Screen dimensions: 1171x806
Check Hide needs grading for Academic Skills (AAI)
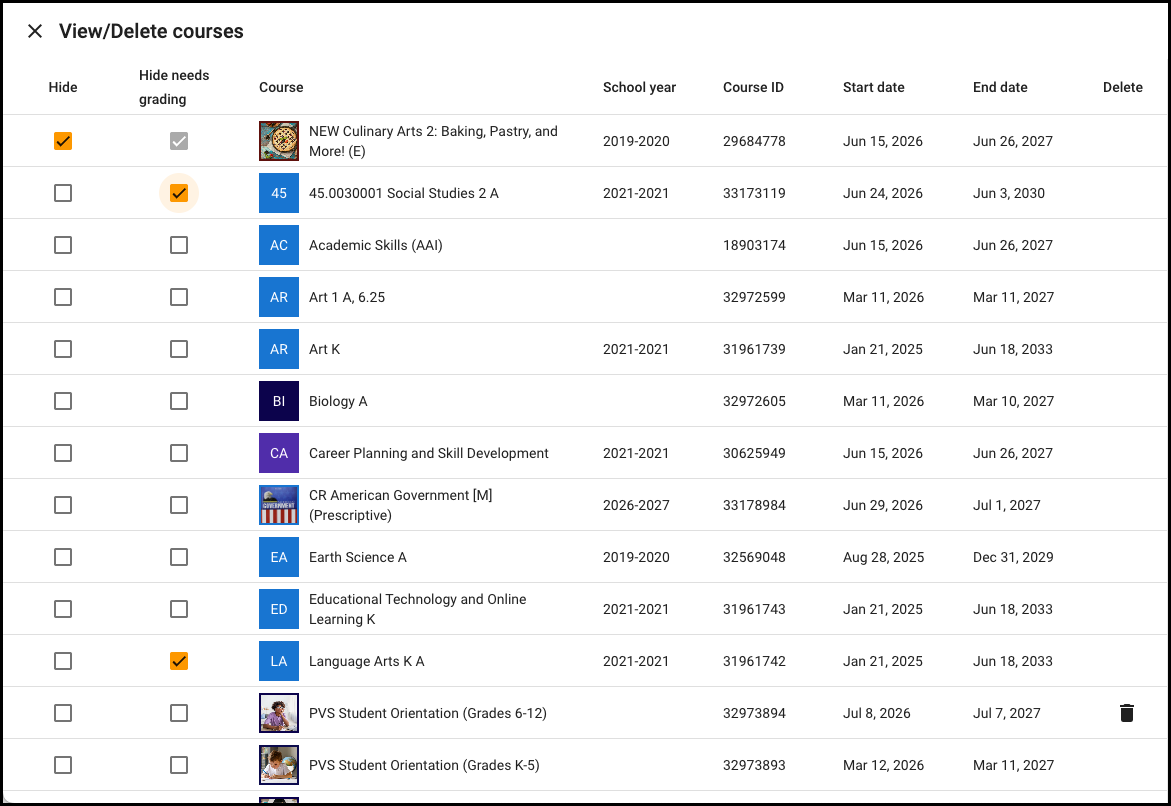coord(178,245)
